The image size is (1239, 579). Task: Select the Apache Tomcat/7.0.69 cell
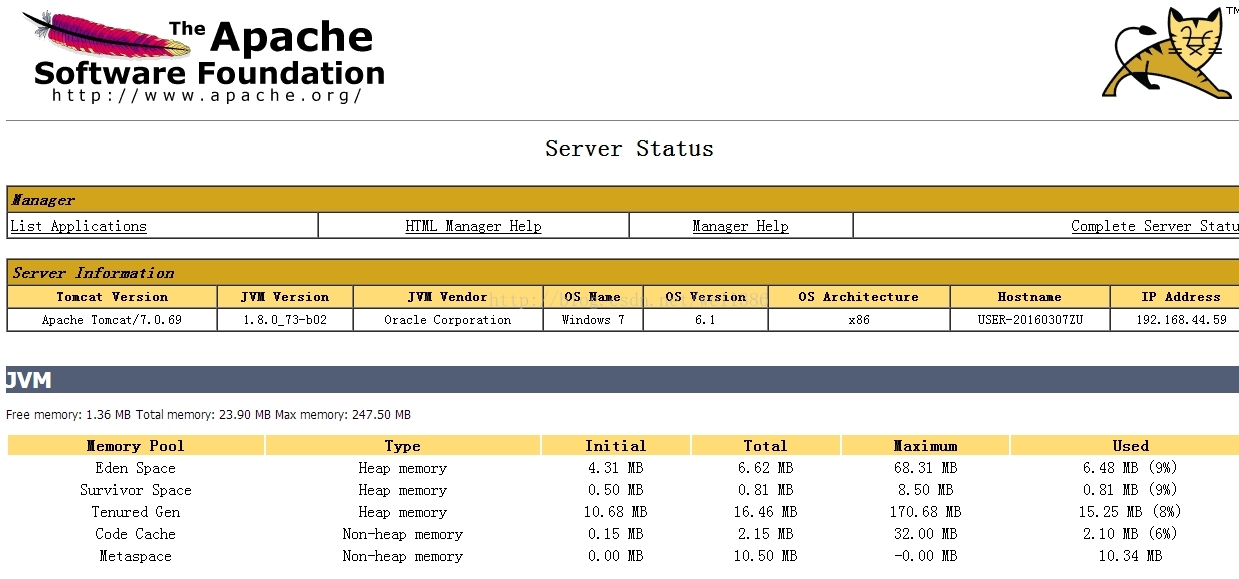pos(112,320)
